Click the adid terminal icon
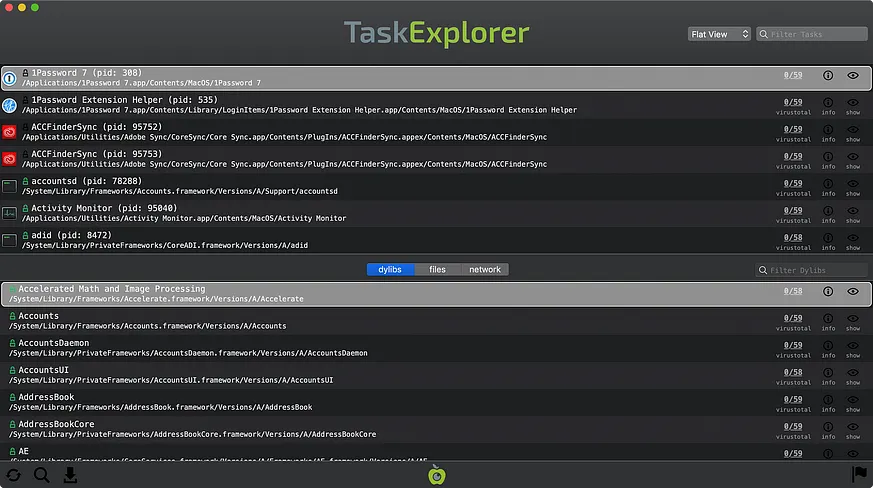The height and width of the screenshot is (488, 873). point(9,240)
